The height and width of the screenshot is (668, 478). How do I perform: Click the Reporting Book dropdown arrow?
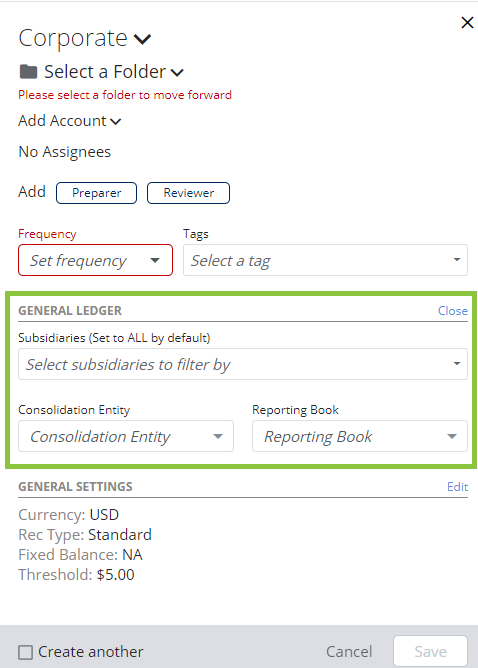tap(452, 436)
